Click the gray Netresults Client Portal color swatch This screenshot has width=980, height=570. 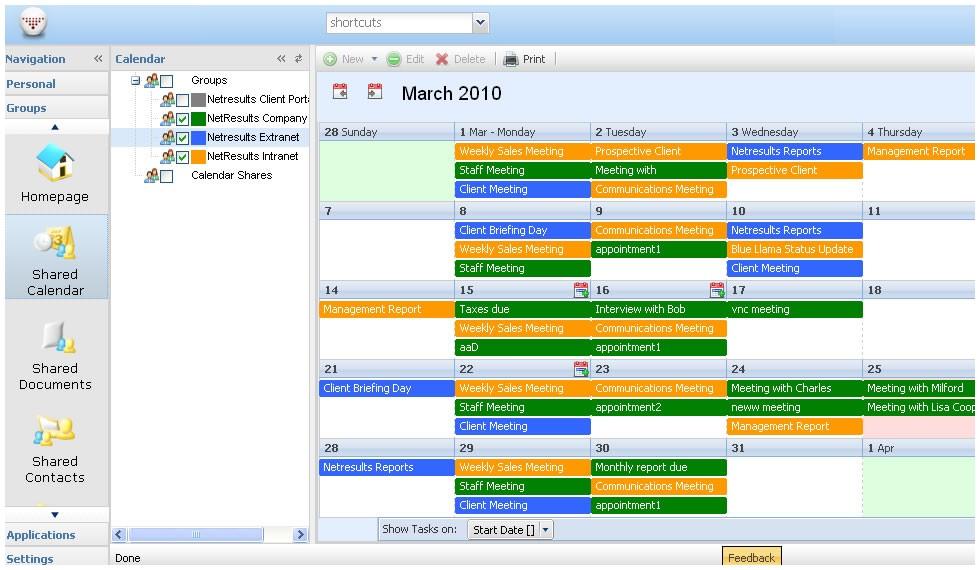(198, 100)
